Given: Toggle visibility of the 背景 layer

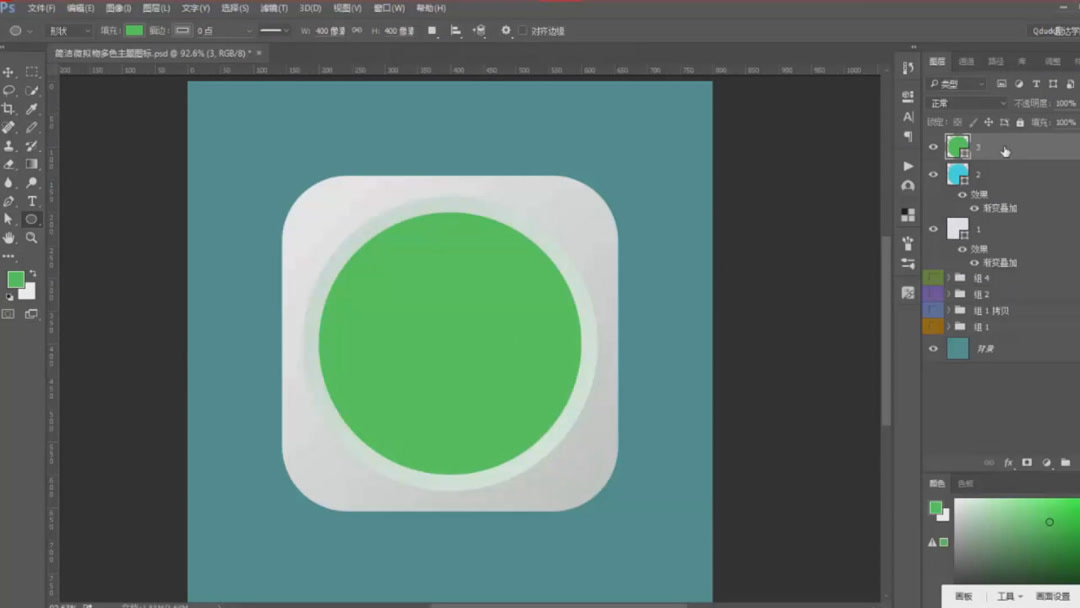Looking at the screenshot, I should coord(933,349).
